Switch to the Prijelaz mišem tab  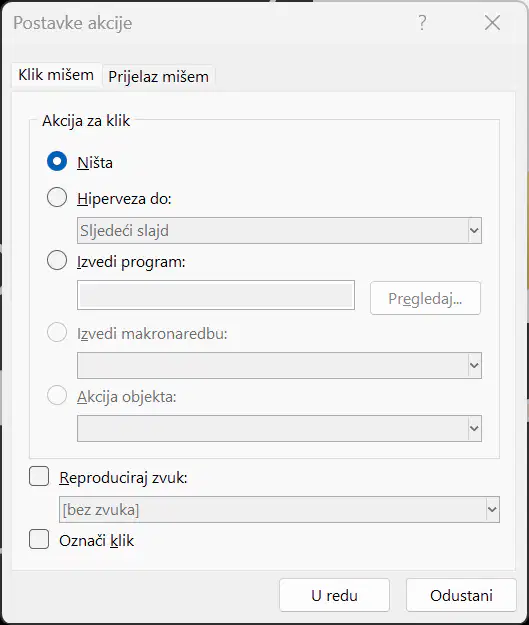(158, 77)
